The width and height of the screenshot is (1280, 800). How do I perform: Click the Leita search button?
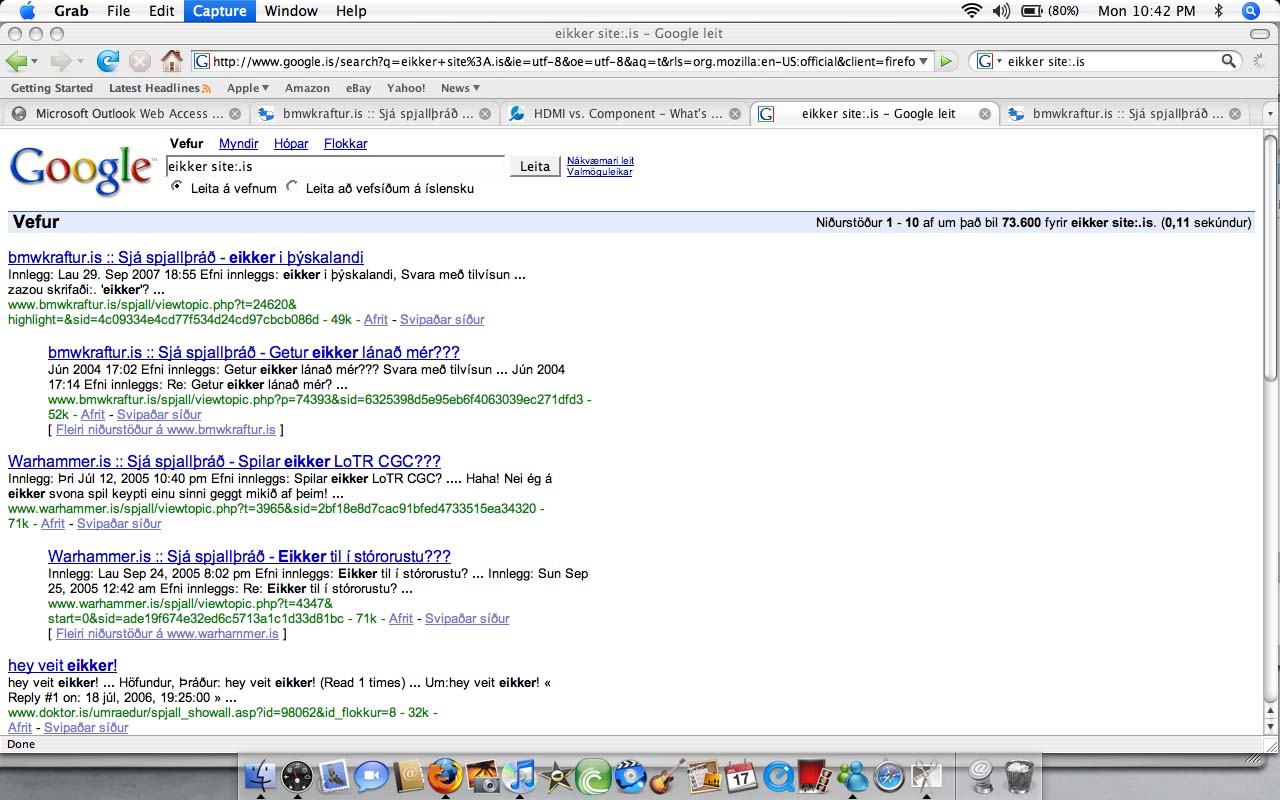535,166
